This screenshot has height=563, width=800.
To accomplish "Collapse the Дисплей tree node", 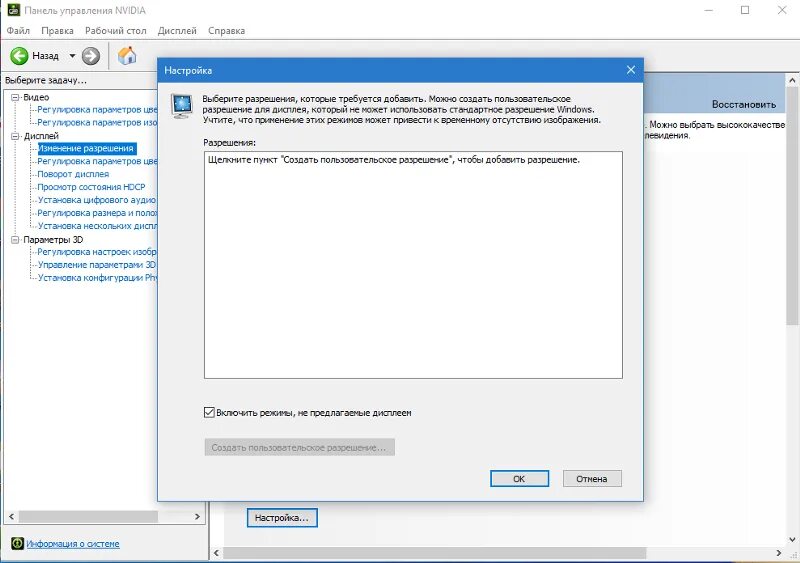I will (15, 136).
